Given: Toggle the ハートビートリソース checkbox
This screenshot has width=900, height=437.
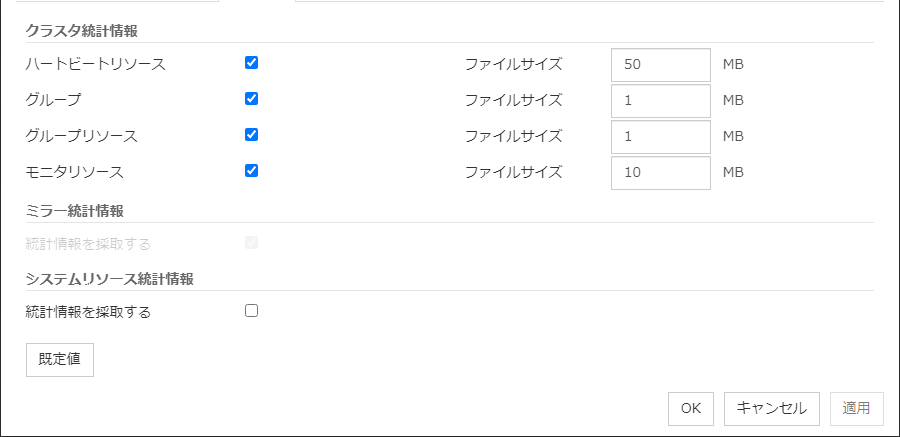Looking at the screenshot, I should pos(251,63).
